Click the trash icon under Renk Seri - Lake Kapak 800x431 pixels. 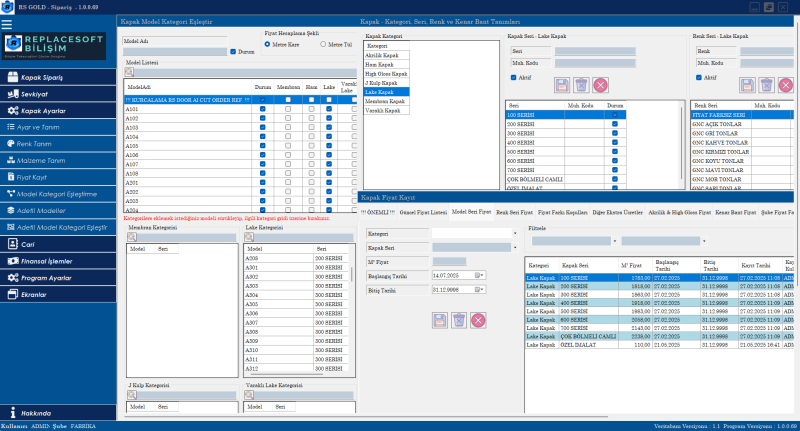tap(766, 85)
